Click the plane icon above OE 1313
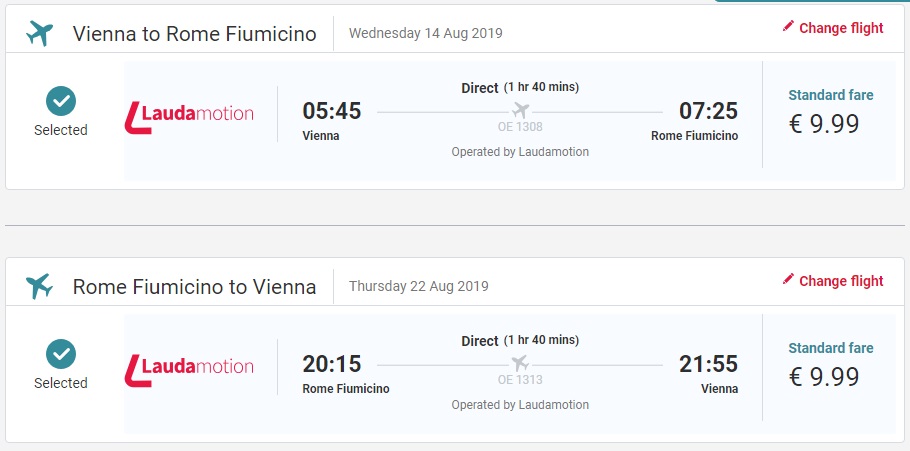The height and width of the screenshot is (451, 910). [520, 362]
